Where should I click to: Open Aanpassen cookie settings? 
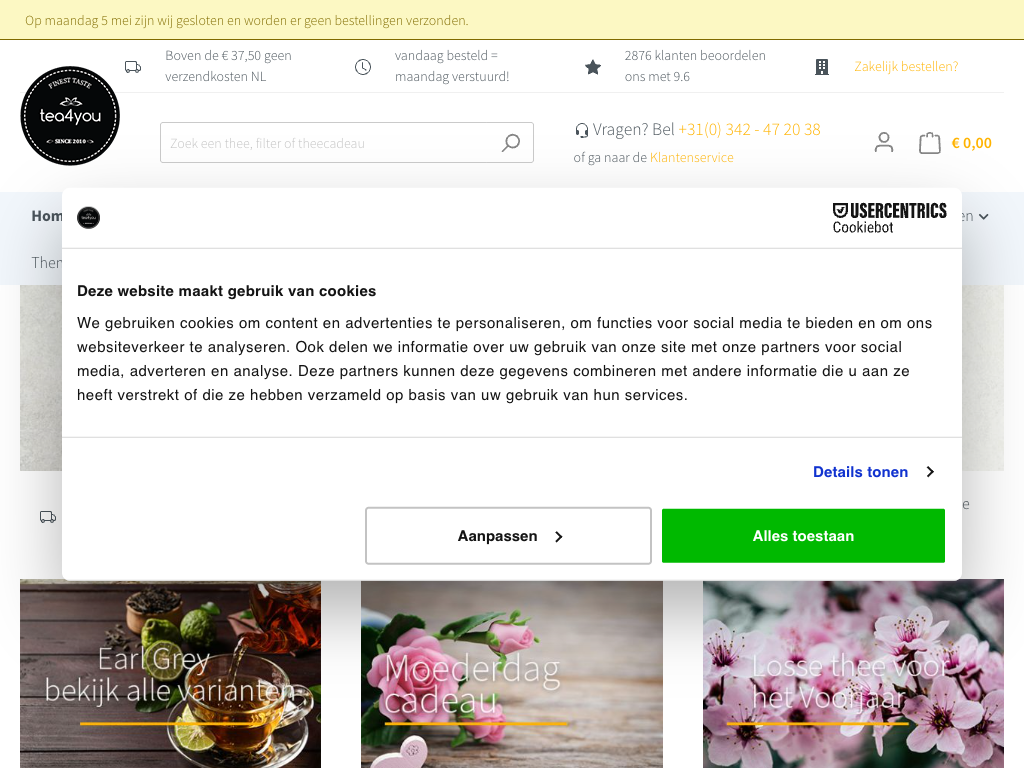508,536
